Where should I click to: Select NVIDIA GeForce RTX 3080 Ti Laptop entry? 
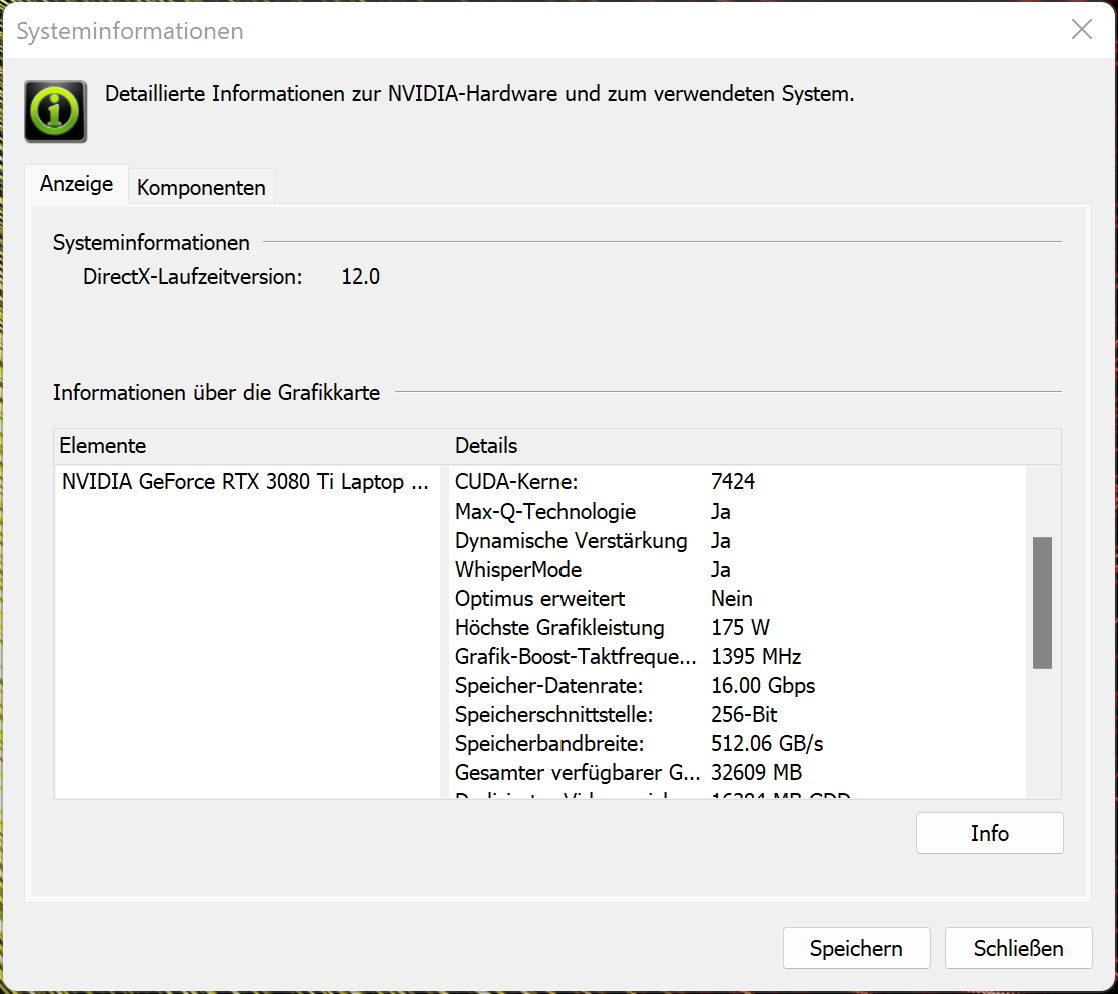pyautogui.click(x=245, y=481)
